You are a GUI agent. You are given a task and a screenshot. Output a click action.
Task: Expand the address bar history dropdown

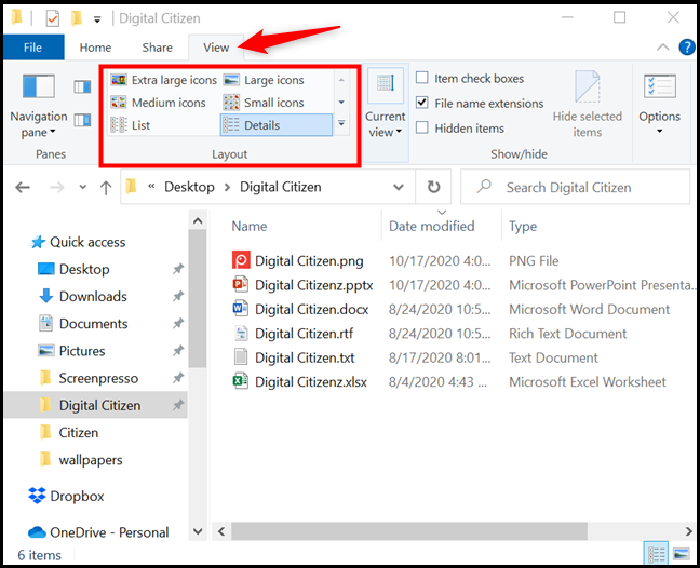click(398, 187)
